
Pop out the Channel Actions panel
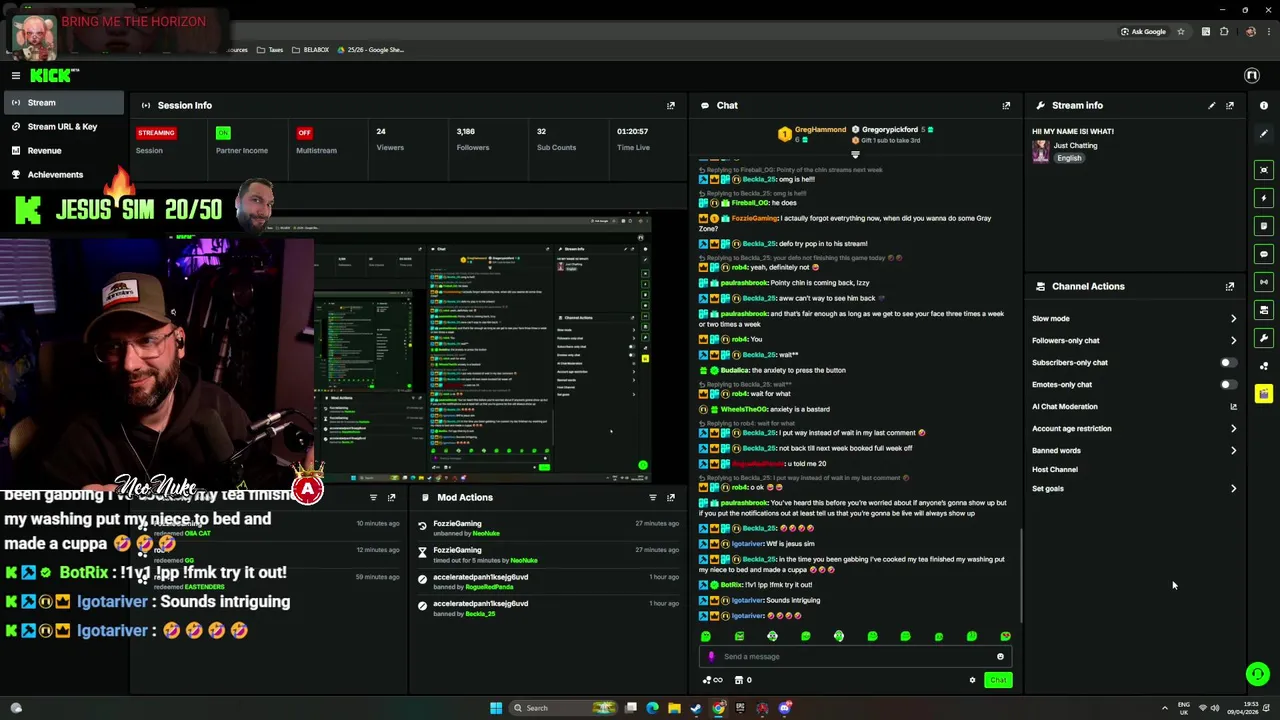point(1230,286)
